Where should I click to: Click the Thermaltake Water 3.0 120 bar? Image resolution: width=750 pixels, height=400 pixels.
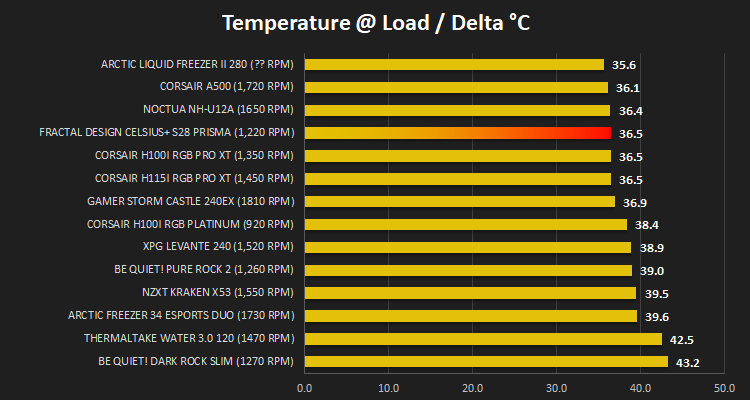483,339
